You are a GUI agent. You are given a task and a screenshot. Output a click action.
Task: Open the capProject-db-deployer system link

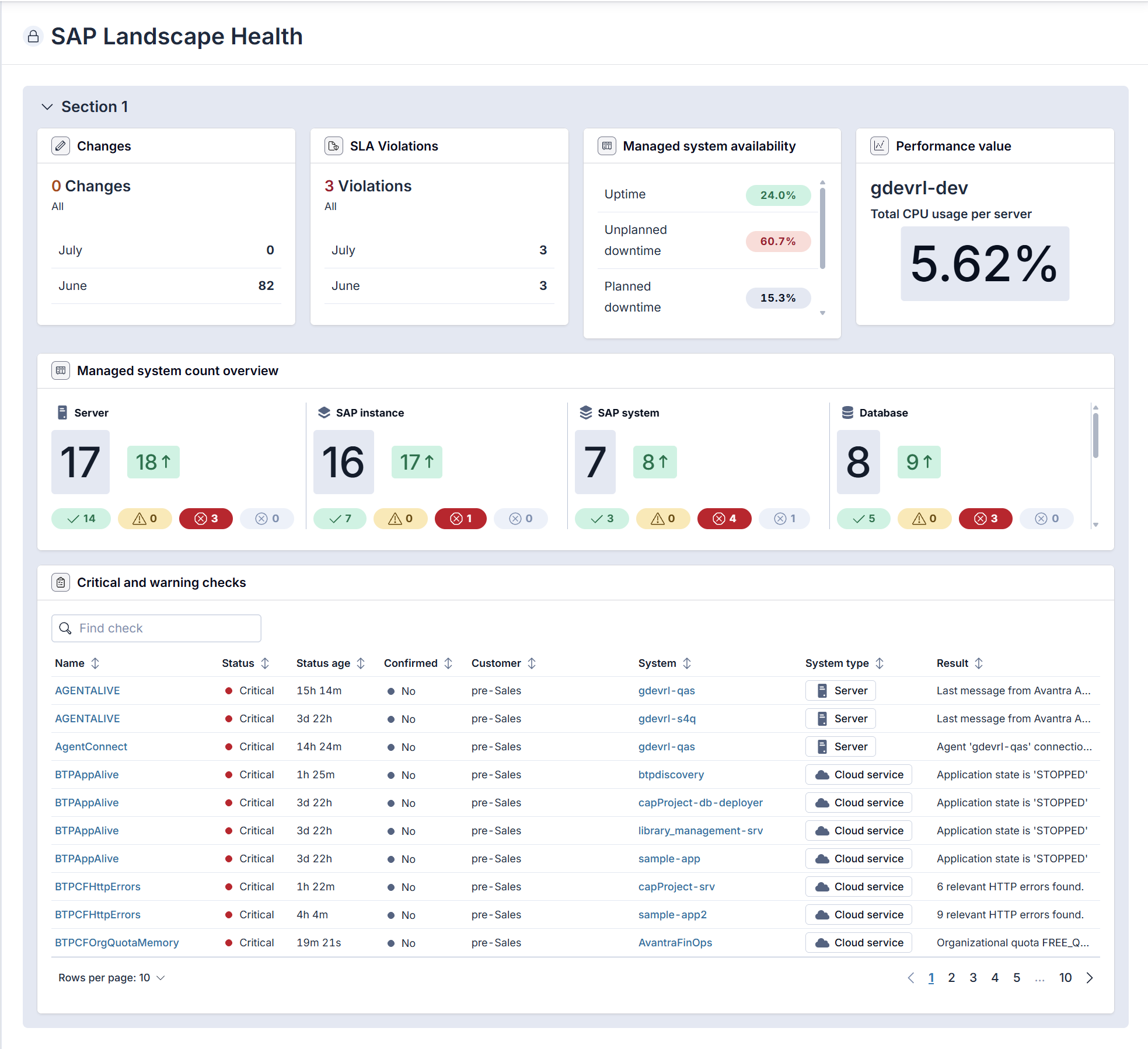(700, 803)
